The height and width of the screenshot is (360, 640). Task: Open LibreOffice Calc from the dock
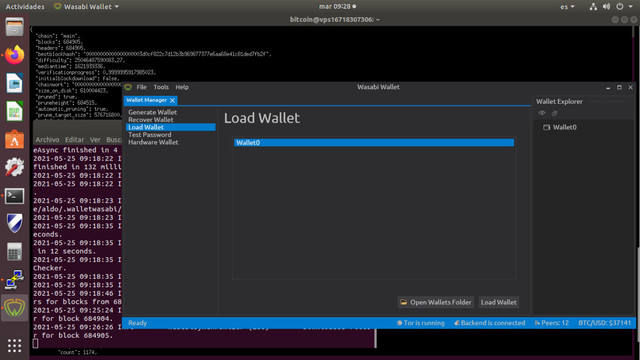point(14,111)
